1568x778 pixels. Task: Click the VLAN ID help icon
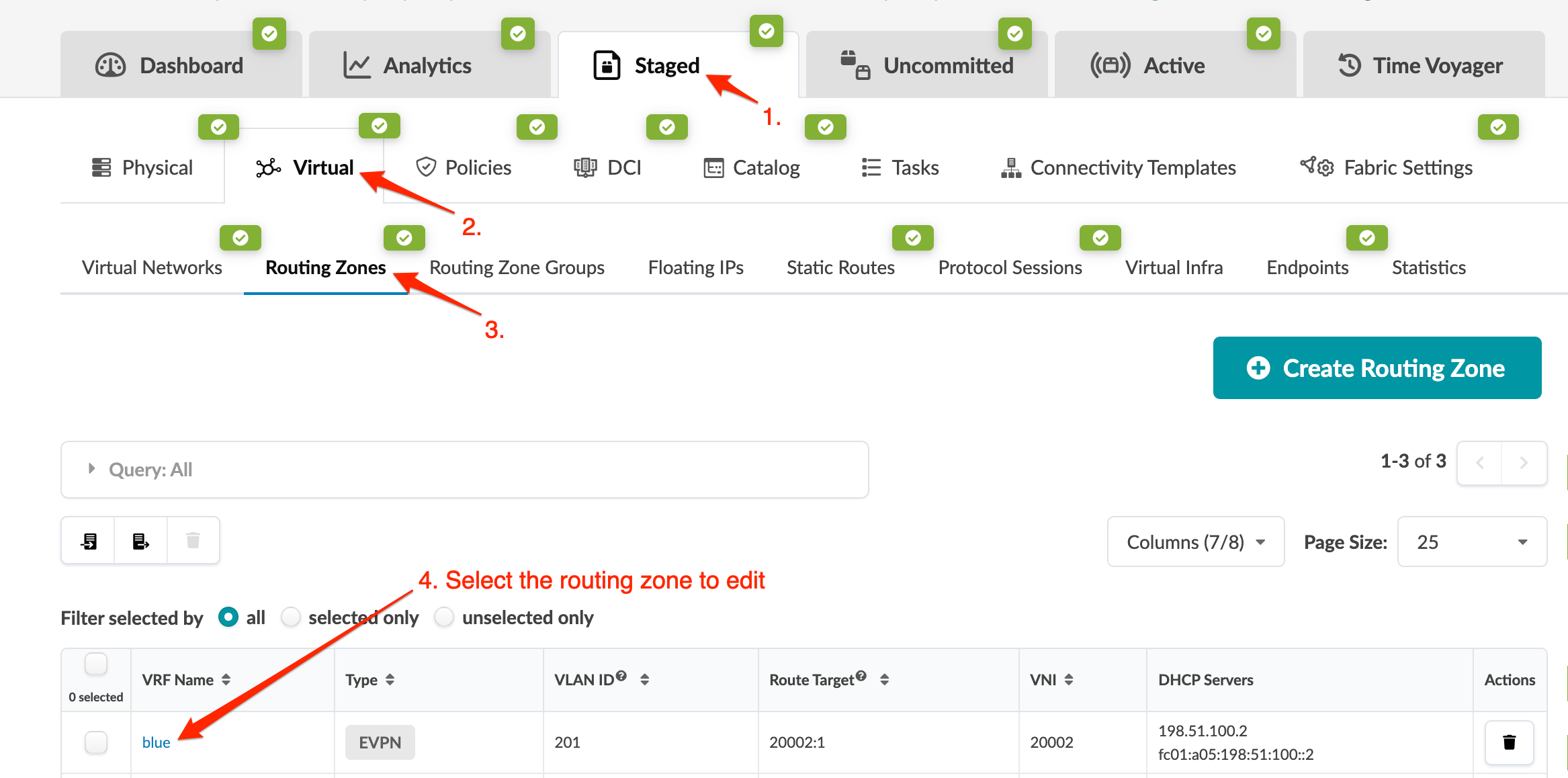621,676
